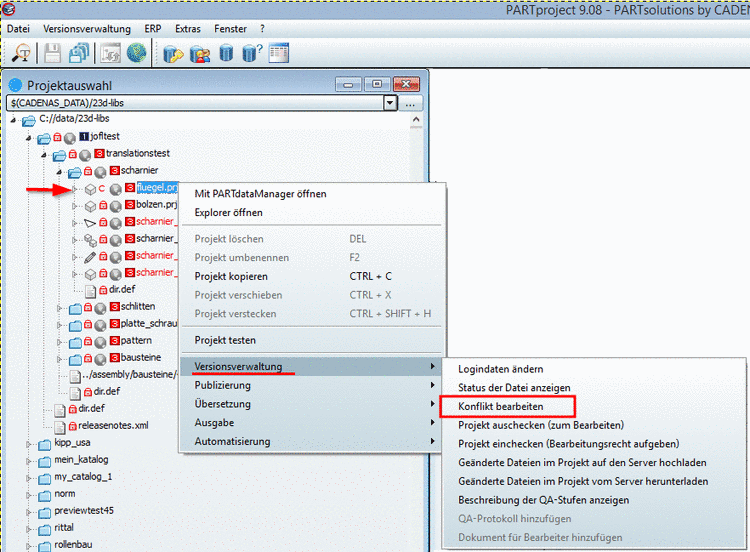Click 'Projekt auschecken (zum Bearbeiten)'

point(541,425)
